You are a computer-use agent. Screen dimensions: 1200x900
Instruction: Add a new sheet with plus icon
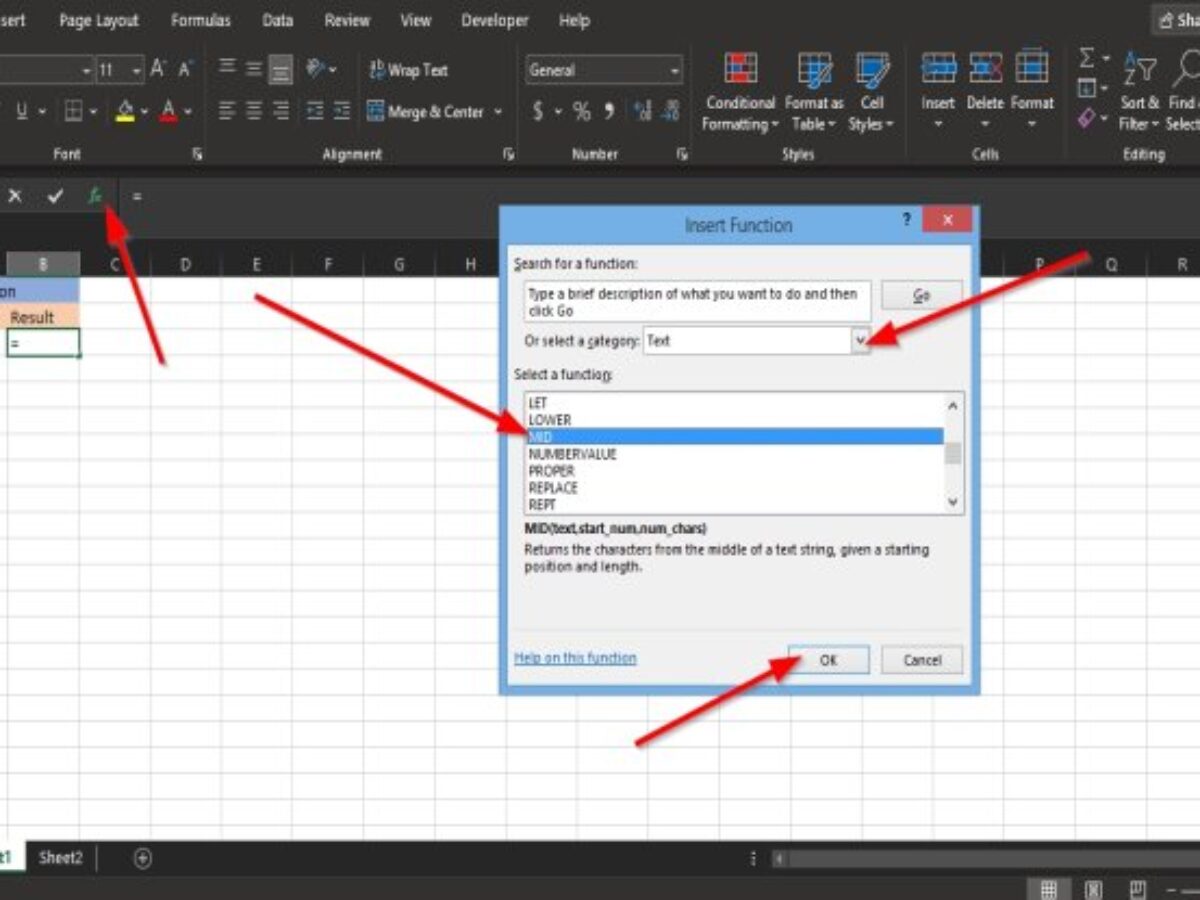[x=142, y=858]
